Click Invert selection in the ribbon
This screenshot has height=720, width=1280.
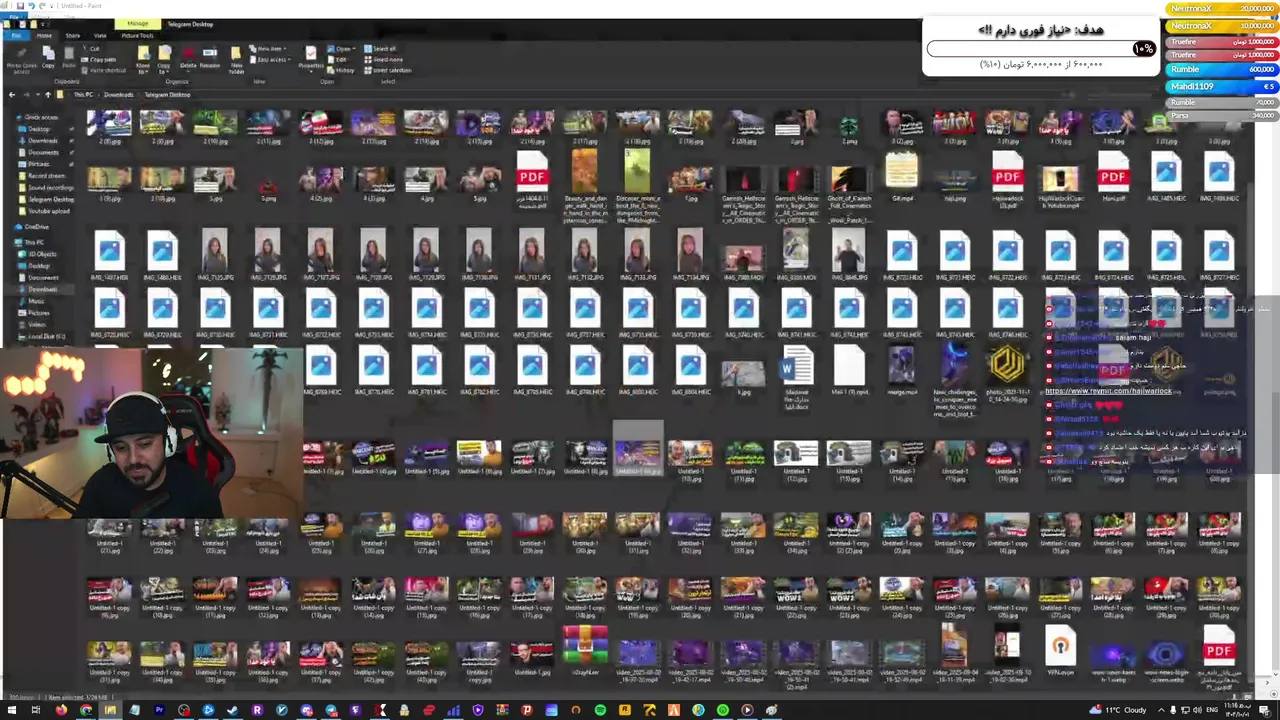388,70
